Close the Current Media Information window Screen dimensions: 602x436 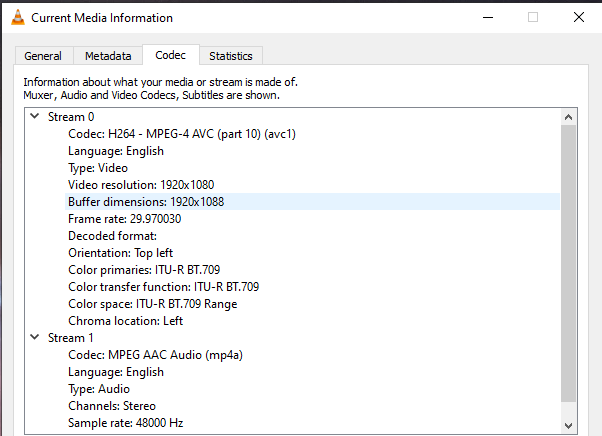point(579,17)
